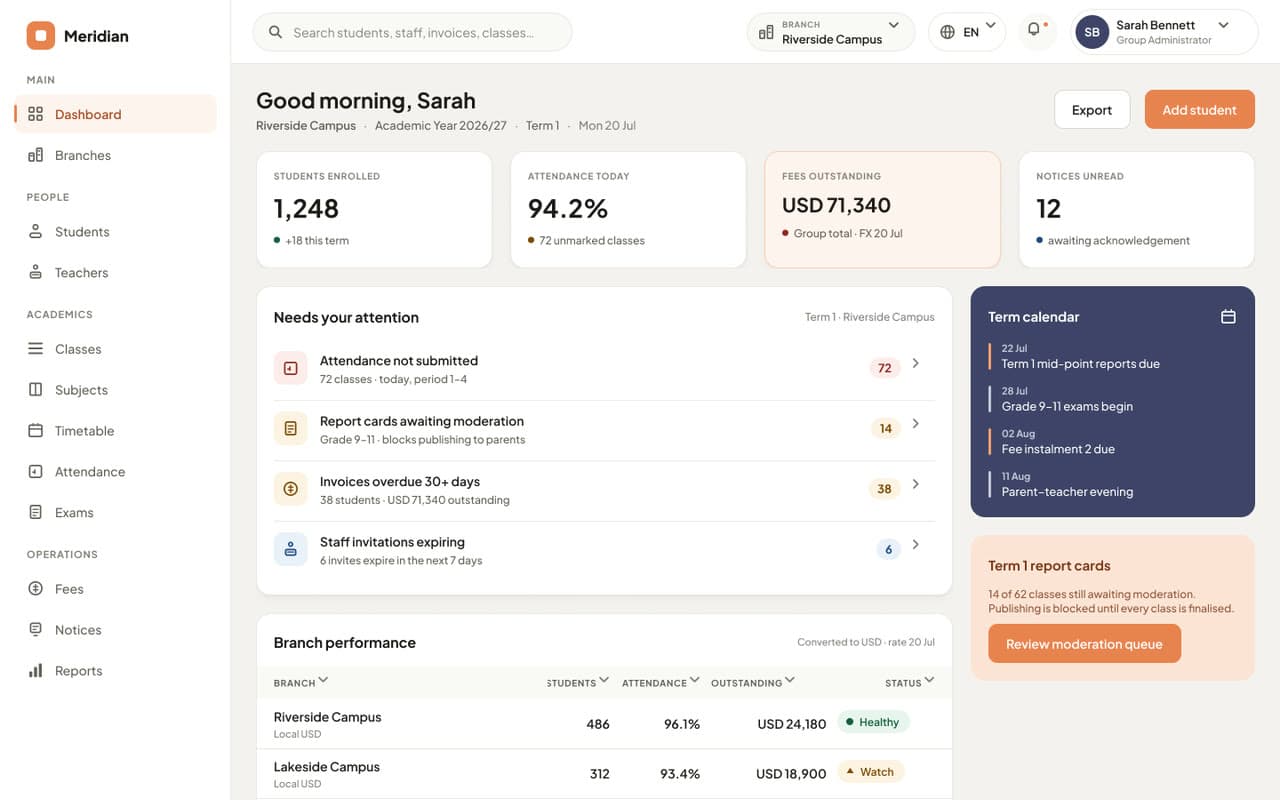1280x800 pixels.
Task: Open Review moderation queue
Action: coord(1084,644)
